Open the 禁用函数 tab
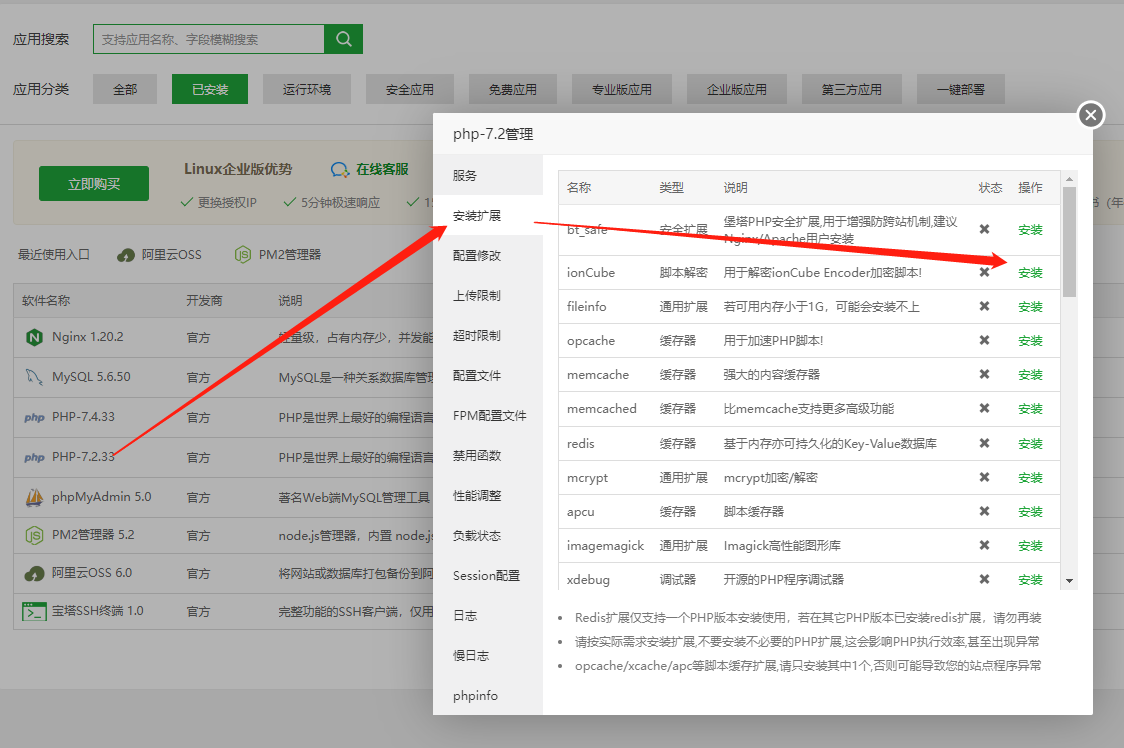The width and height of the screenshot is (1124, 748). (487, 455)
